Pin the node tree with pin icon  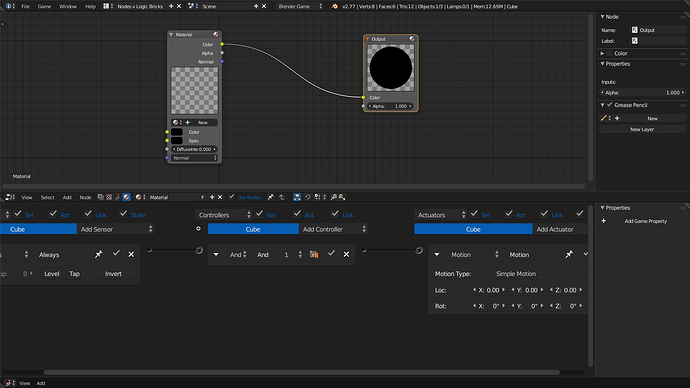[271, 197]
